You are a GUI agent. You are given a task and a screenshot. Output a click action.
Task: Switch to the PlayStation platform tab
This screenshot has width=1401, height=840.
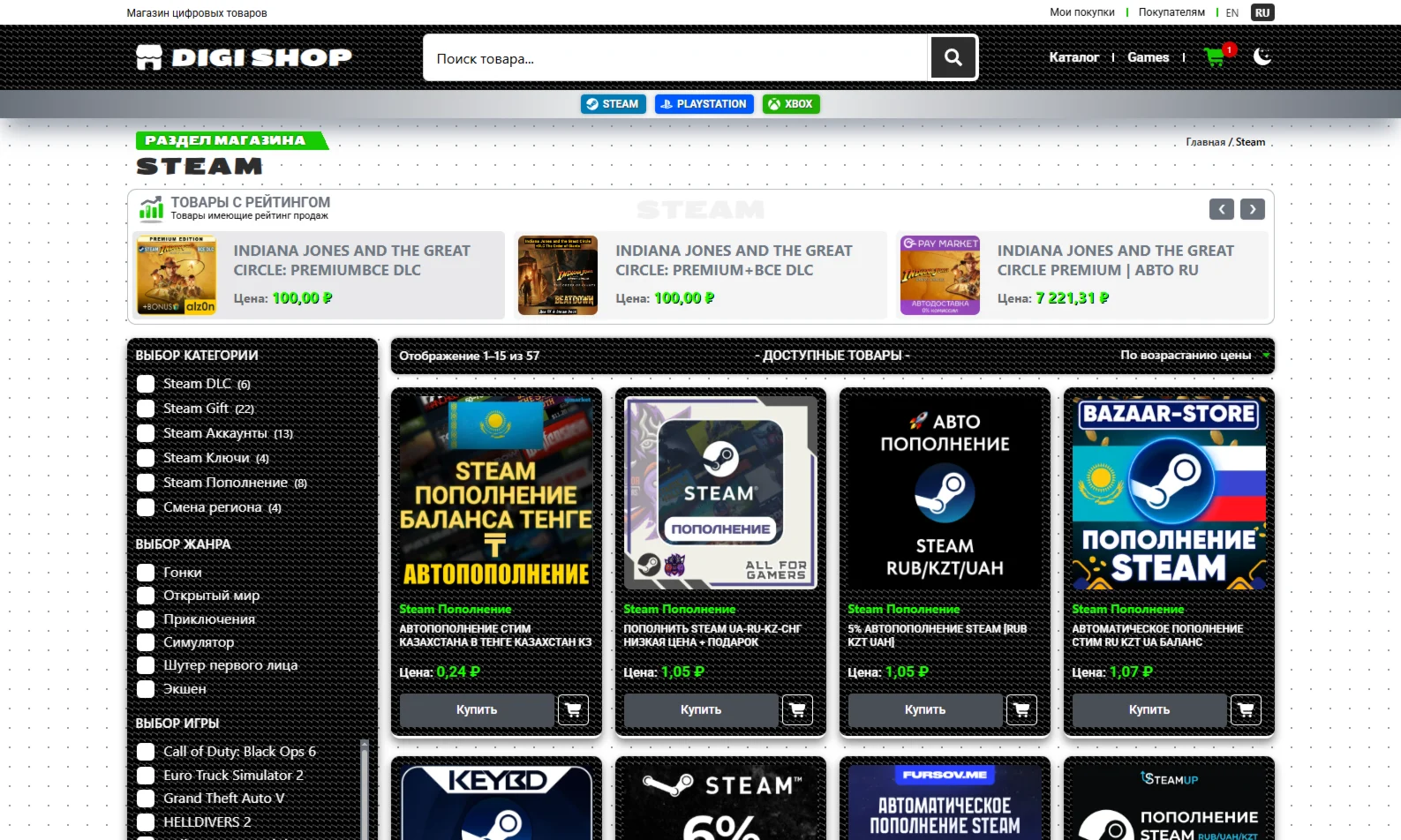(x=704, y=104)
